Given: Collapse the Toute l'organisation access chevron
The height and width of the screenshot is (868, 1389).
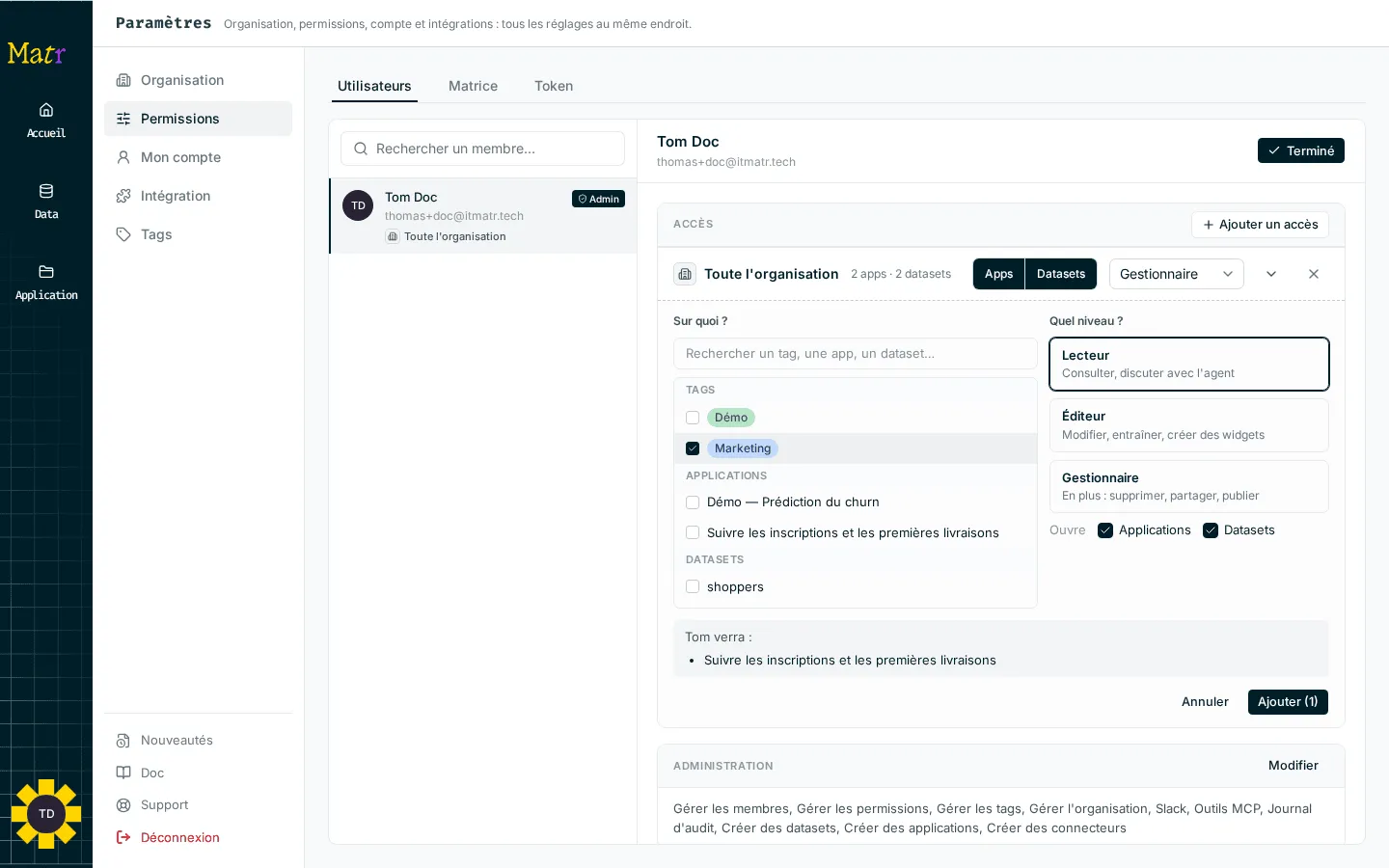Looking at the screenshot, I should [x=1271, y=274].
